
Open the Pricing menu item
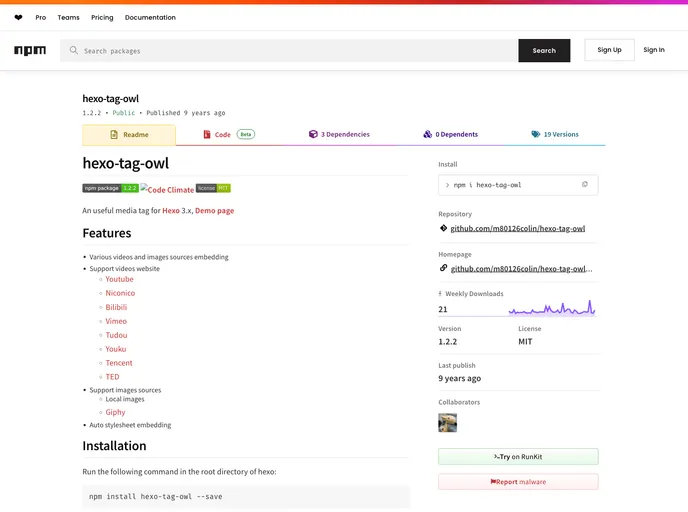(x=102, y=18)
